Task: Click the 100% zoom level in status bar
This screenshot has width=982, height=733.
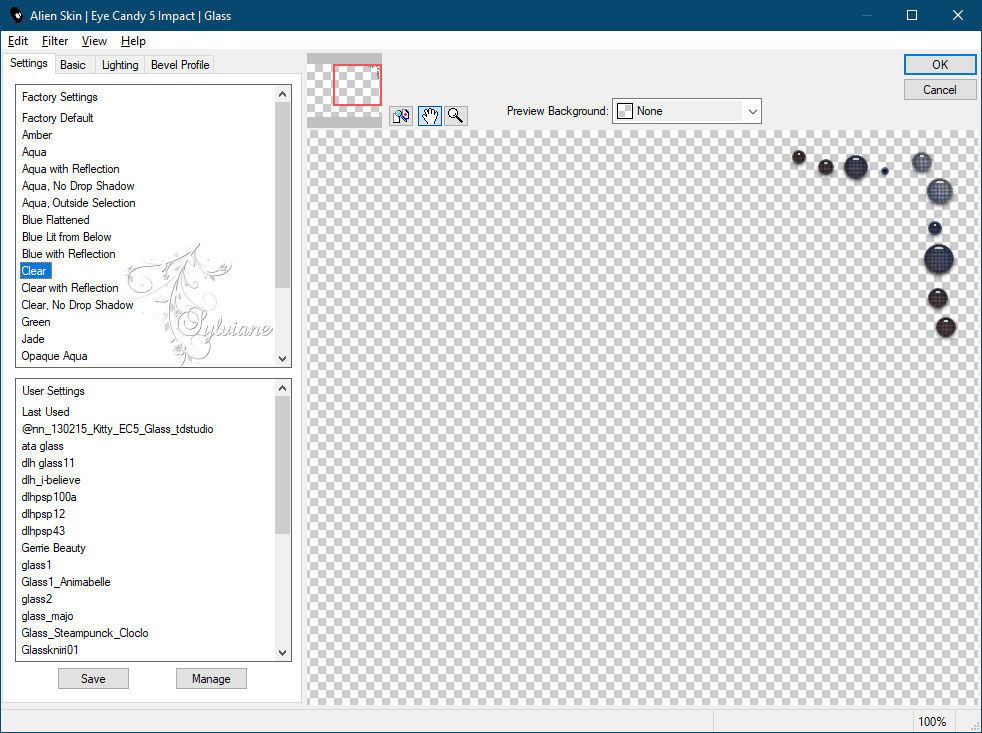Action: (932, 721)
